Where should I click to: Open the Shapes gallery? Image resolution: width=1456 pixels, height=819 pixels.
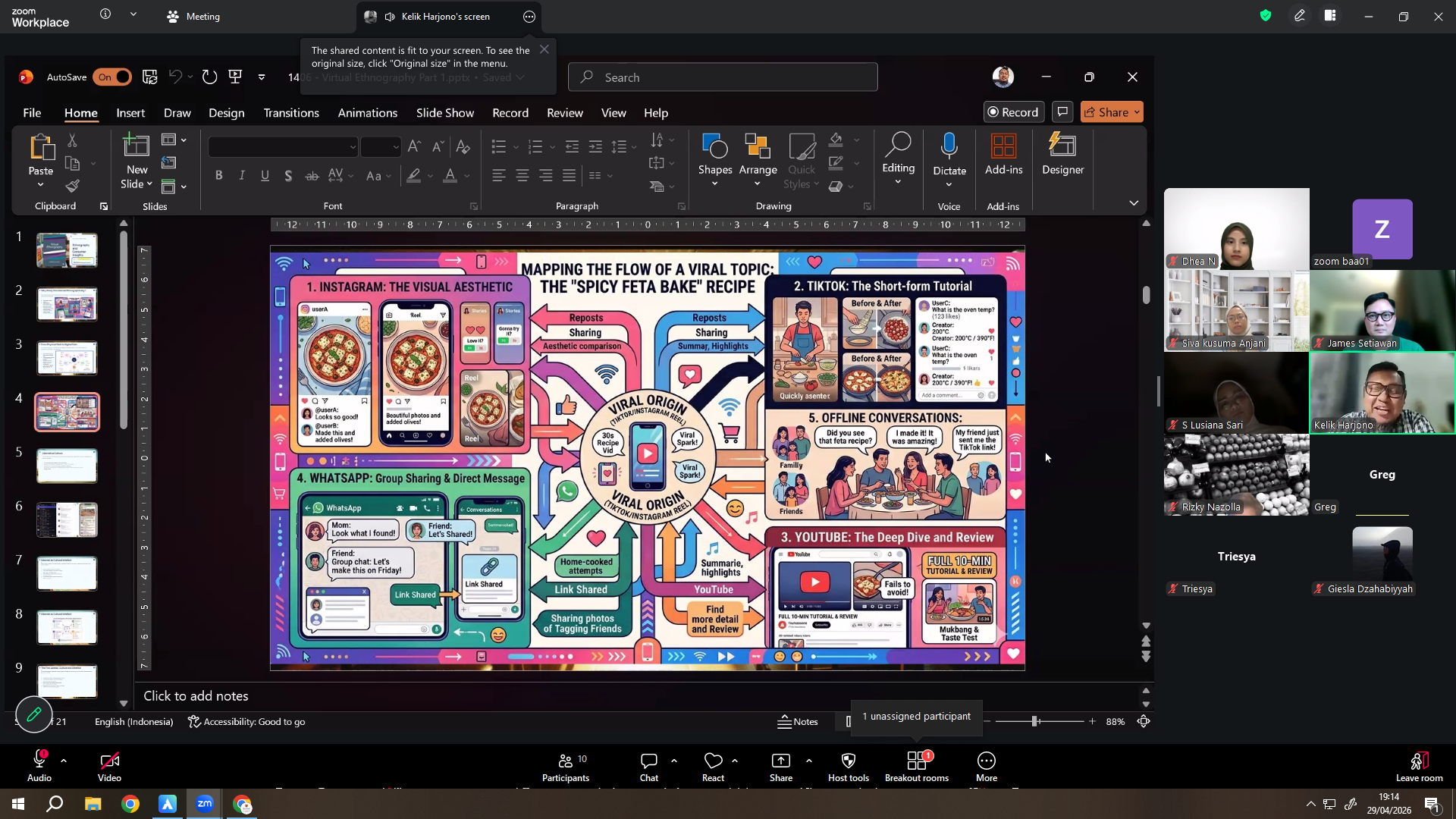715,161
